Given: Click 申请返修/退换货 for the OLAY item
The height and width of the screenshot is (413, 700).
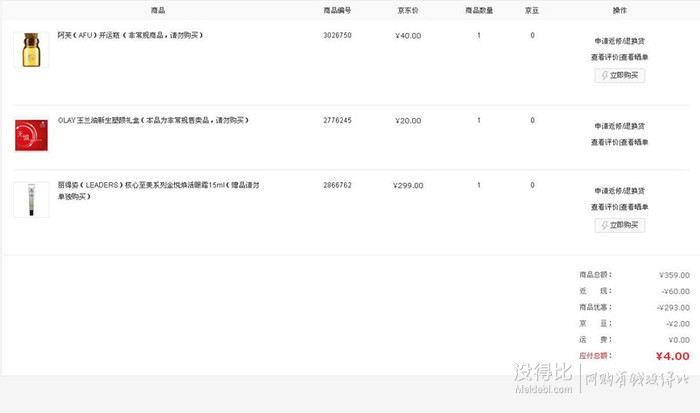Looking at the screenshot, I should coord(619,126).
